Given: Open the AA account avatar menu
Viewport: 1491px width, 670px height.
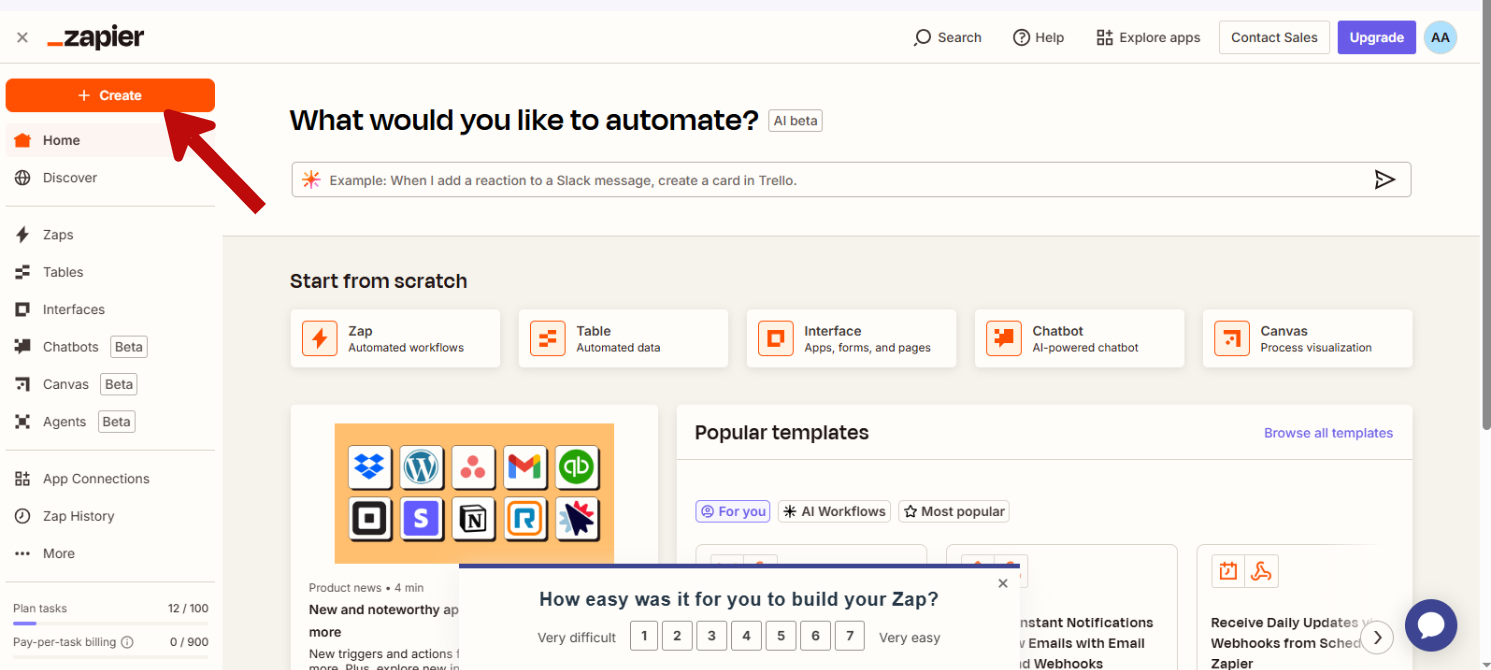Looking at the screenshot, I should (x=1440, y=38).
